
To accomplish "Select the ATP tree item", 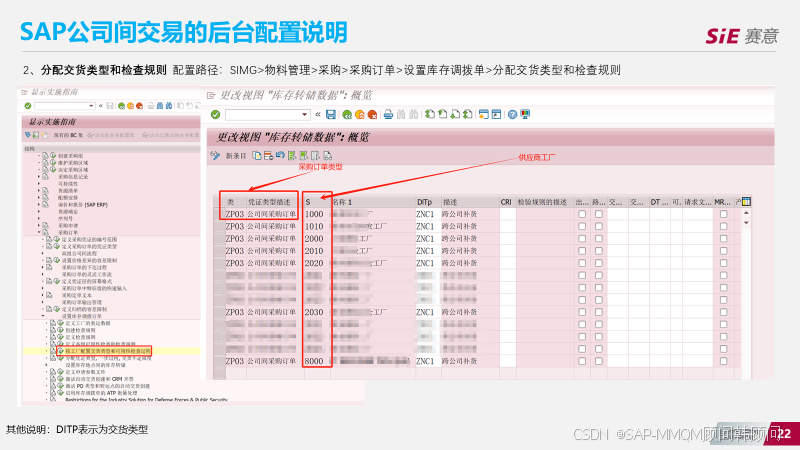I will (x=101, y=393).
